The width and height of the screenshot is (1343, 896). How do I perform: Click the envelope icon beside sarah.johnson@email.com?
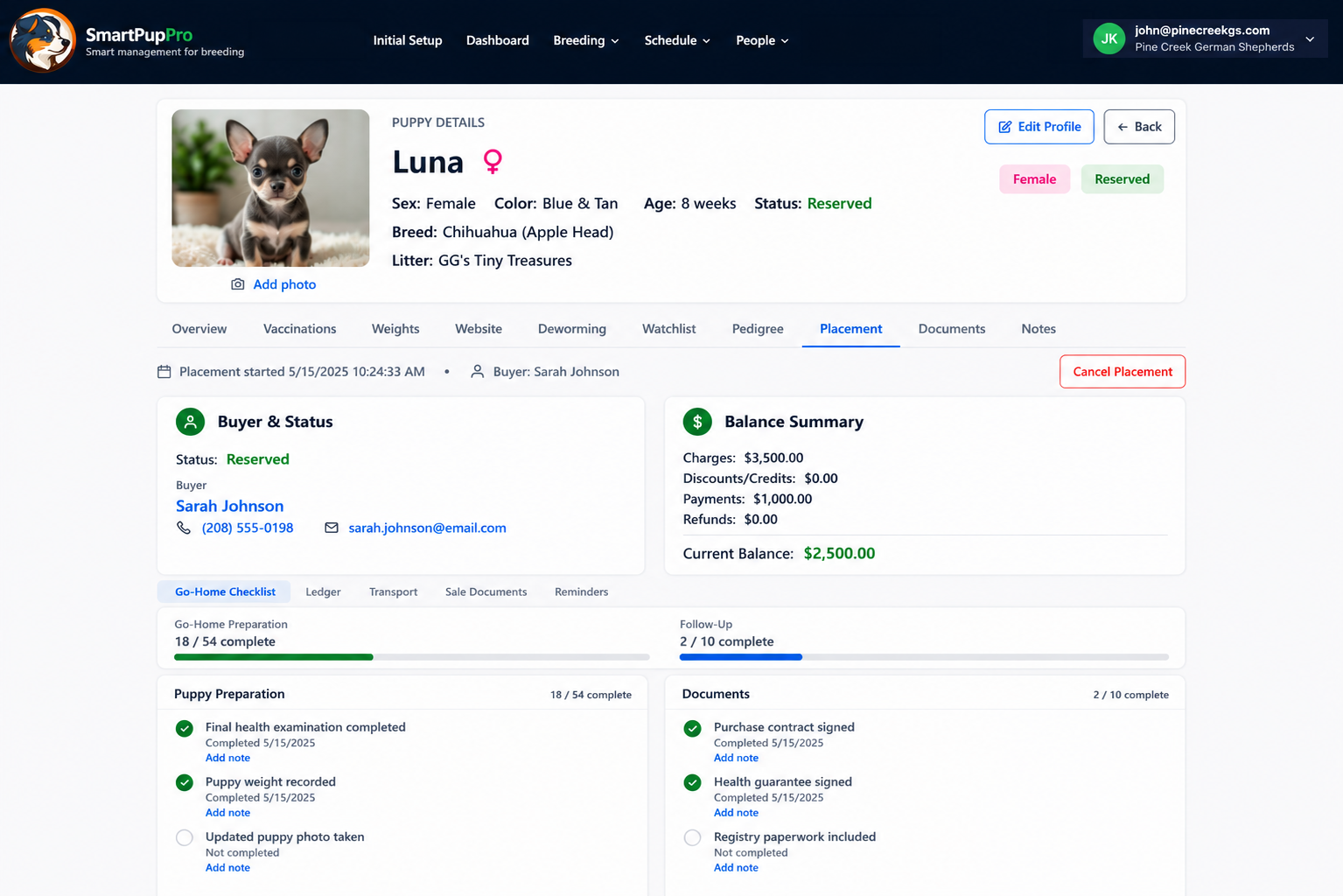pos(332,528)
